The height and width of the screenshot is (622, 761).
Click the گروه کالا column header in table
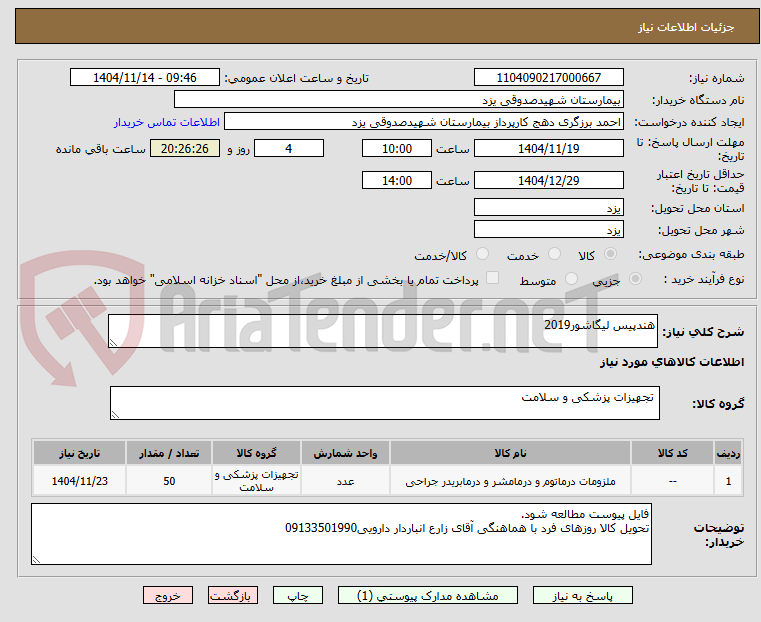256,453
